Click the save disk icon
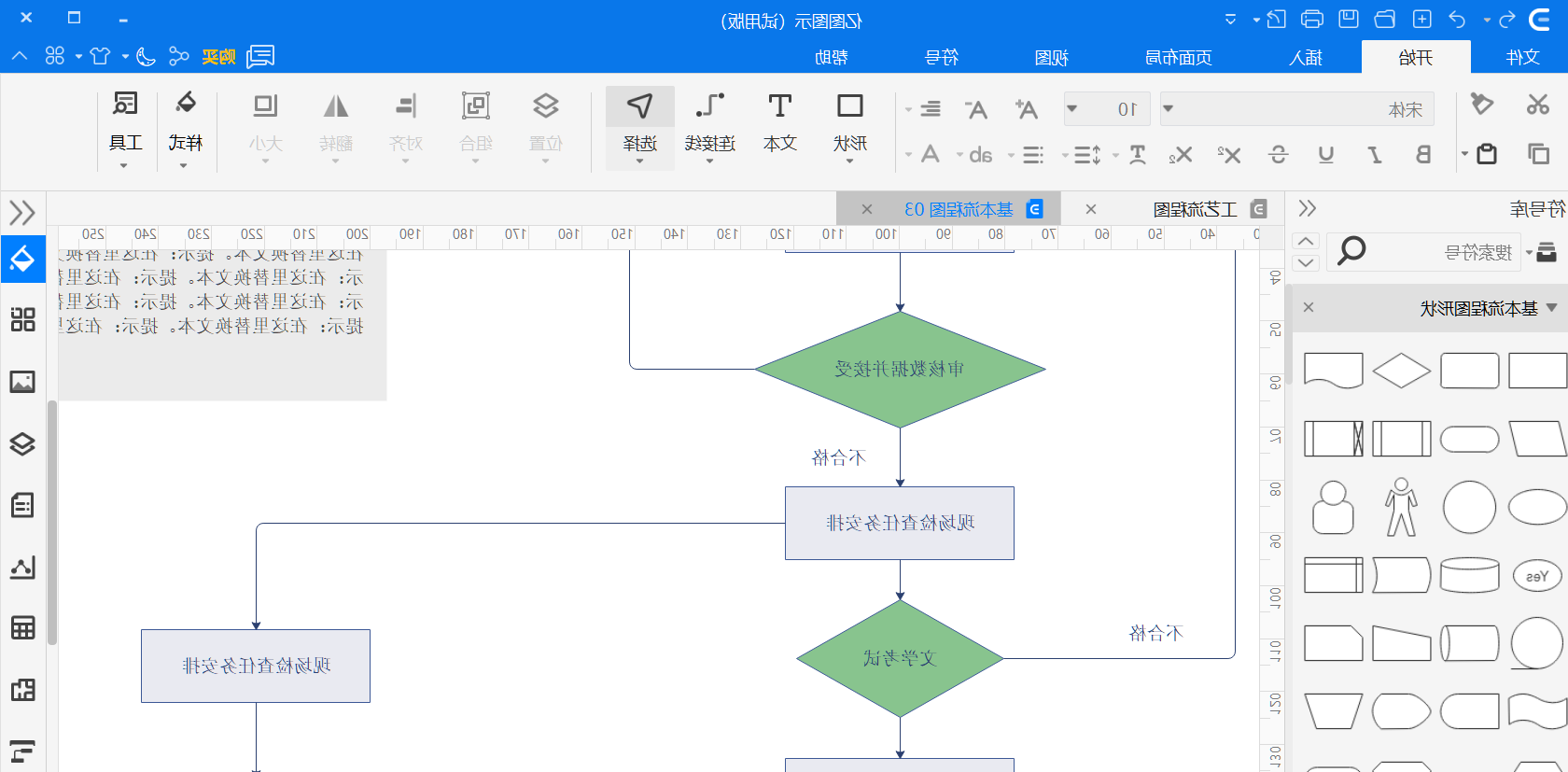This screenshot has height=772, width=1568. tap(1349, 19)
